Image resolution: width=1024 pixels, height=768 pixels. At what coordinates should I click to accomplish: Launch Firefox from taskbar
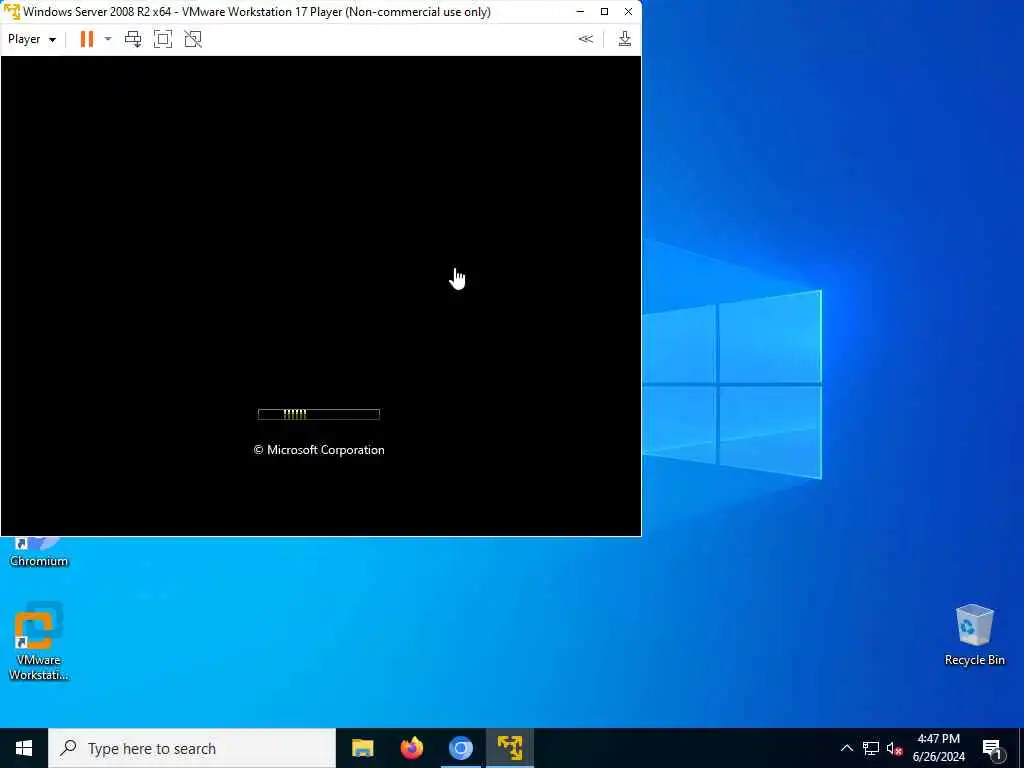pos(411,748)
